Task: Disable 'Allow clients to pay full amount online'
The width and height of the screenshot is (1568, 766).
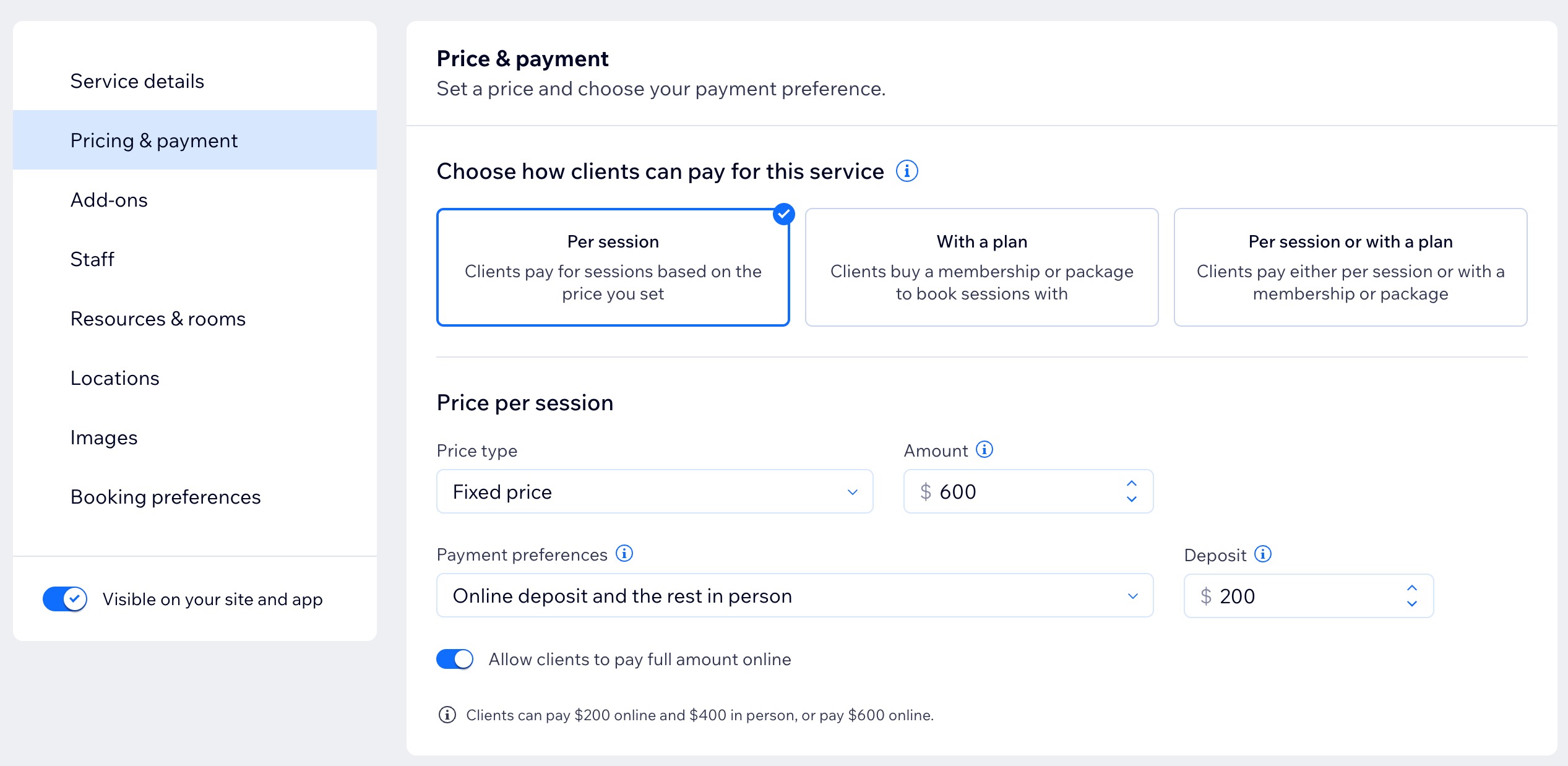Action: (455, 659)
